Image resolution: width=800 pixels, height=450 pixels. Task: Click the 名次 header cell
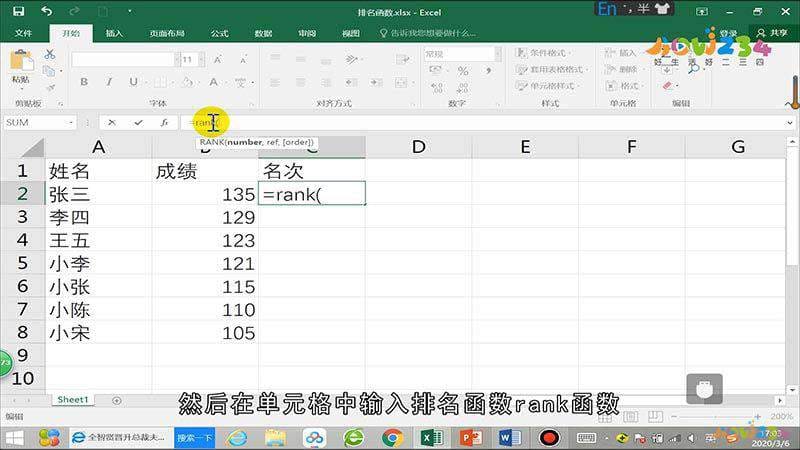[x=312, y=170]
